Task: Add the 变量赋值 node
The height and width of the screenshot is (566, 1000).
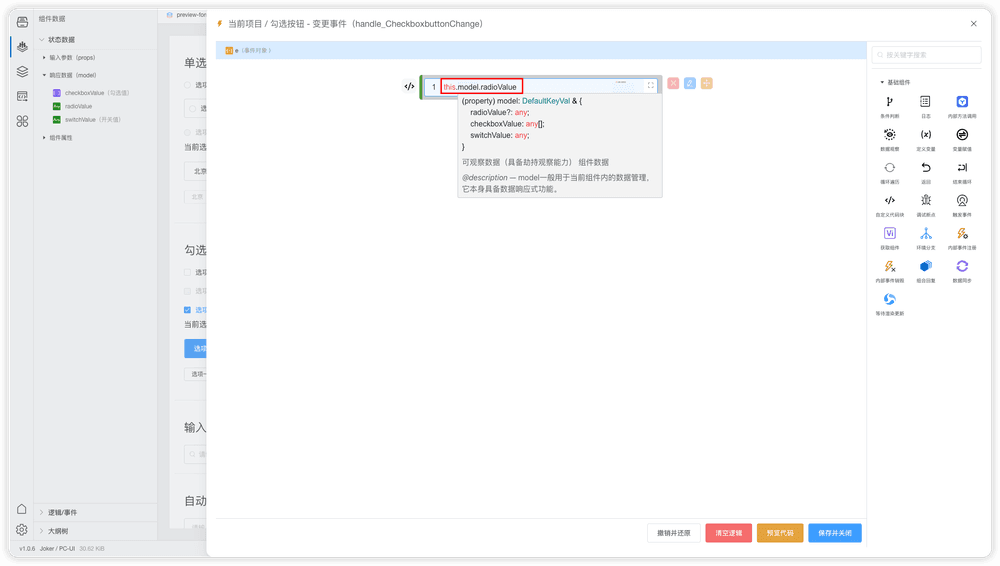Action: [x=962, y=140]
